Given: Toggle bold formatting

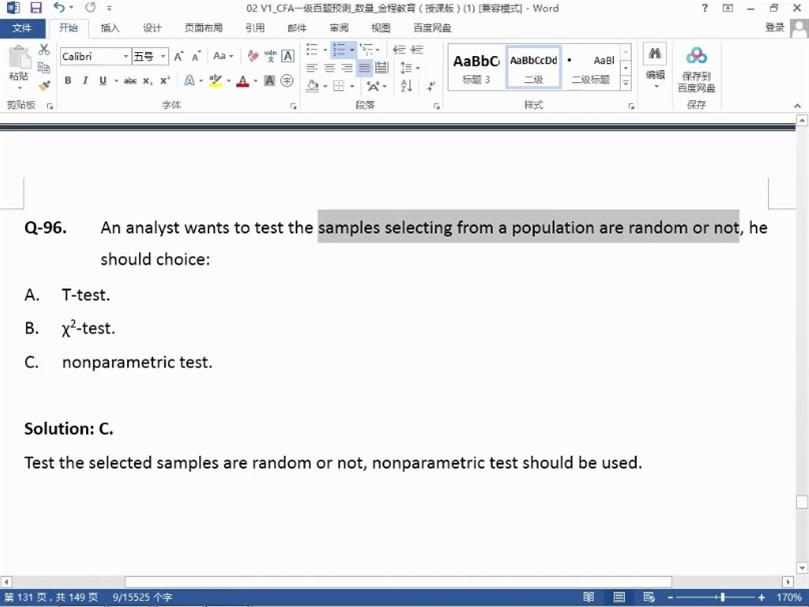Looking at the screenshot, I should [x=68, y=81].
